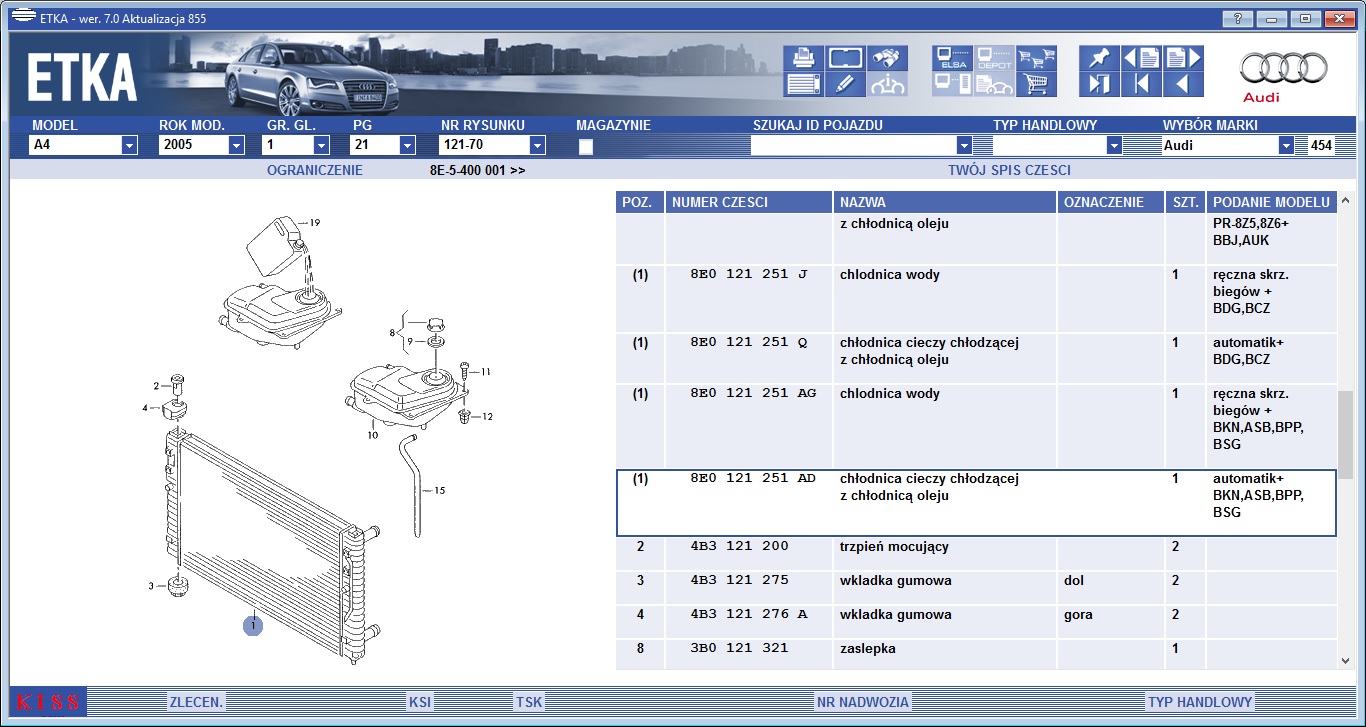The image size is (1366, 727).
Task: Select the 'trzpień mocujący' row name
Action: [x=894, y=547]
